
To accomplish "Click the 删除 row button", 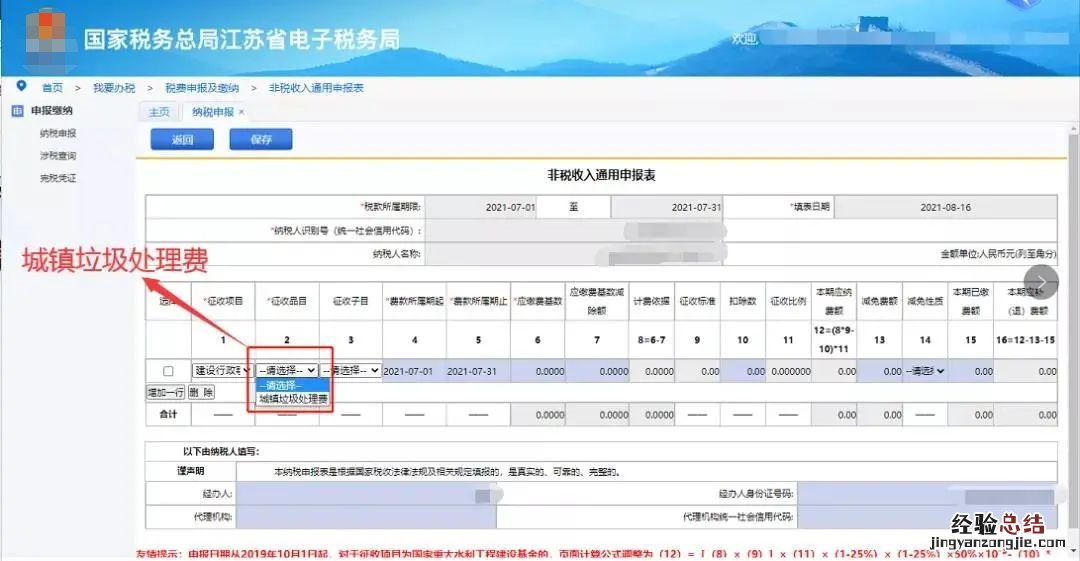I will [x=201, y=392].
